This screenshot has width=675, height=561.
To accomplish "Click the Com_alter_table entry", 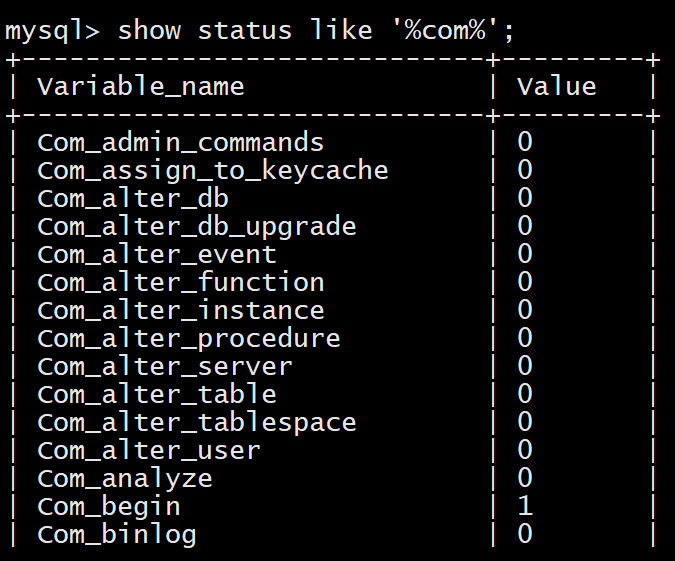I will click(x=156, y=394).
